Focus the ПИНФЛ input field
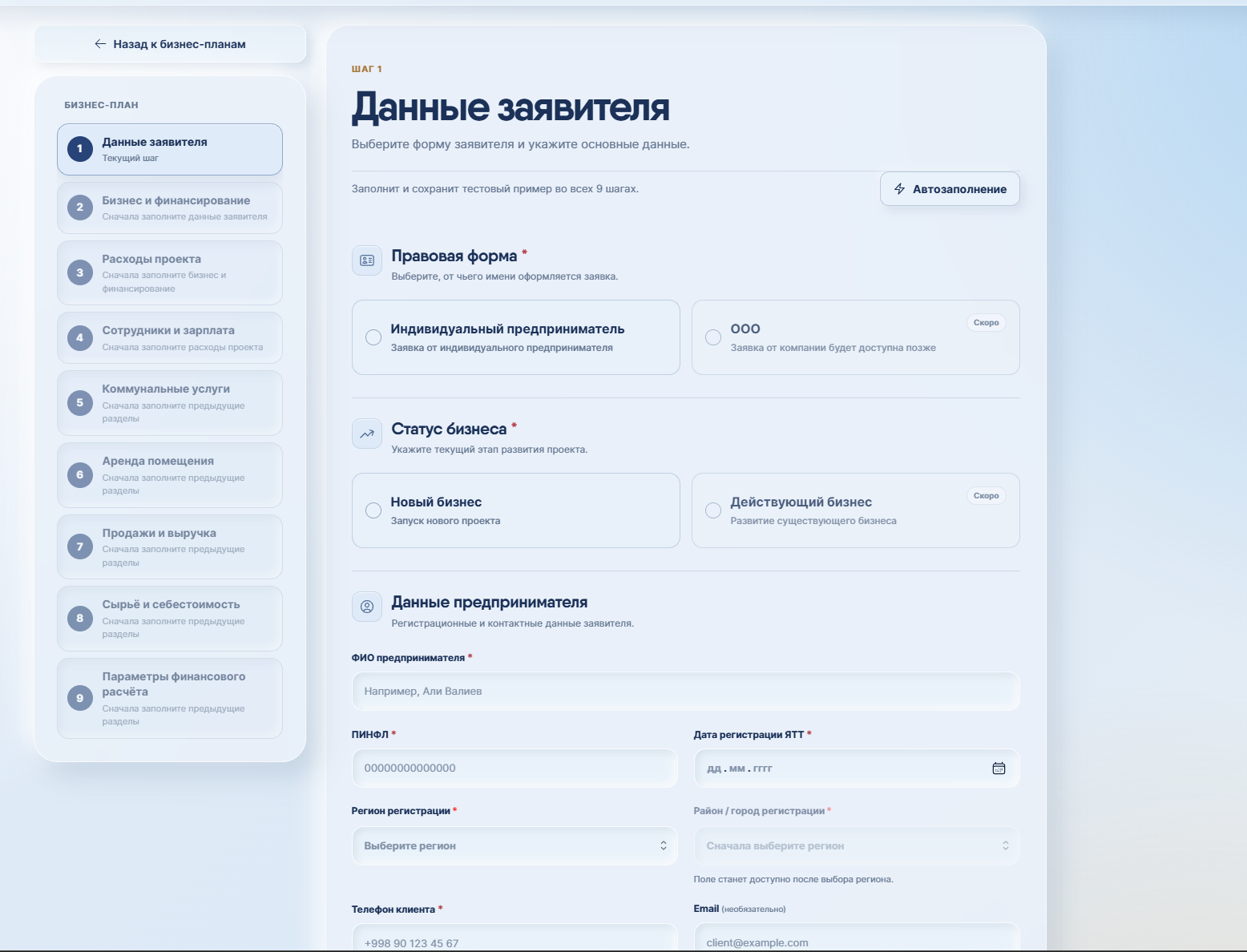The height and width of the screenshot is (952, 1247). [x=515, y=768]
